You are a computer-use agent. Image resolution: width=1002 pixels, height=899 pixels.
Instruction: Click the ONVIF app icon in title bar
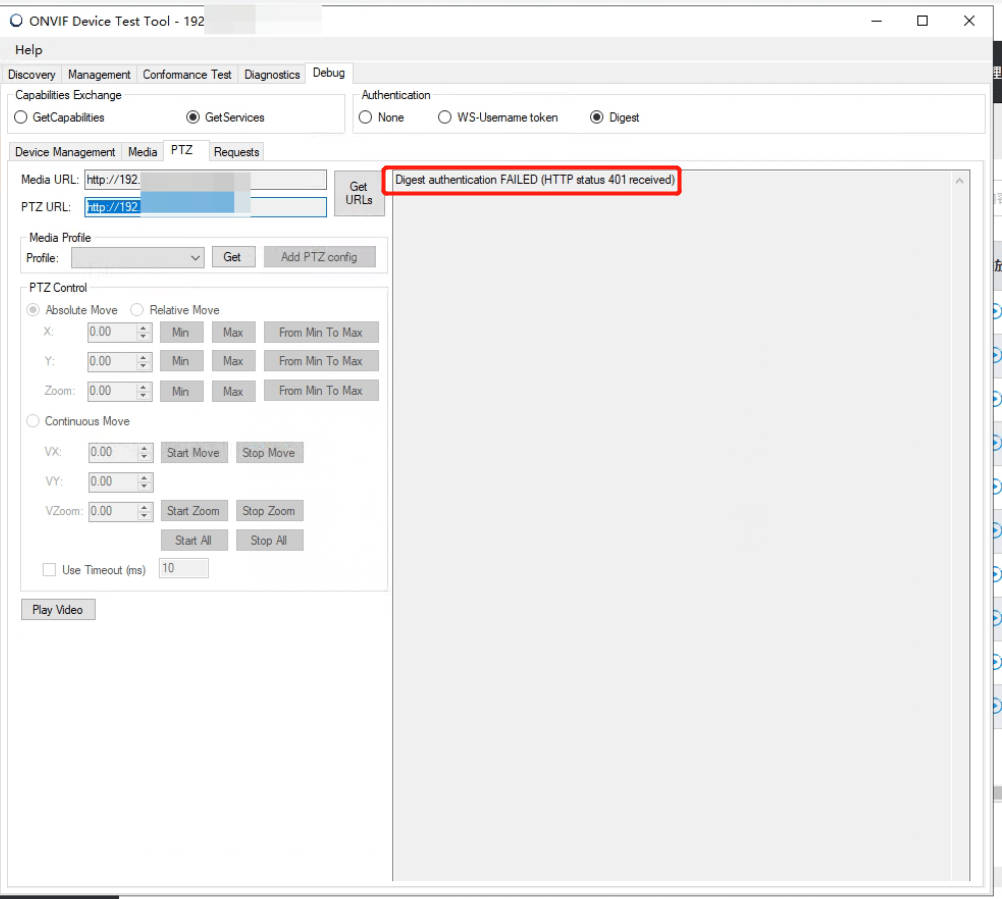(x=16, y=20)
